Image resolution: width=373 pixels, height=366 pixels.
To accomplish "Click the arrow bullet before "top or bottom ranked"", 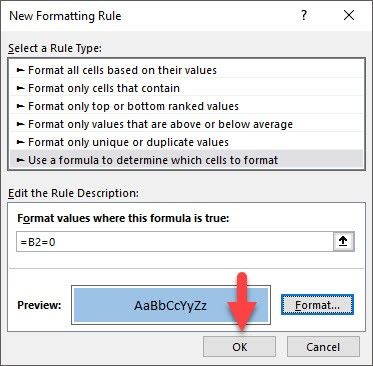I will 21,106.
